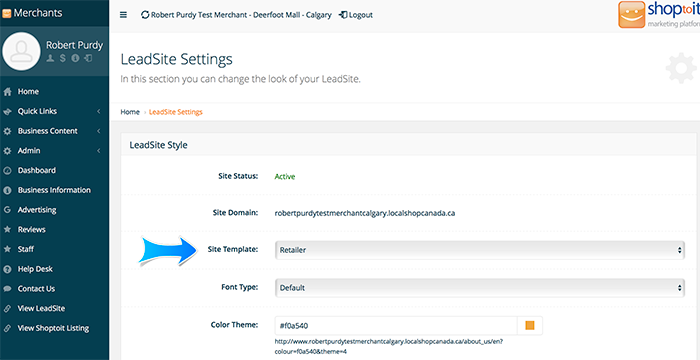Open the Site Template dropdown

[x=479, y=250]
